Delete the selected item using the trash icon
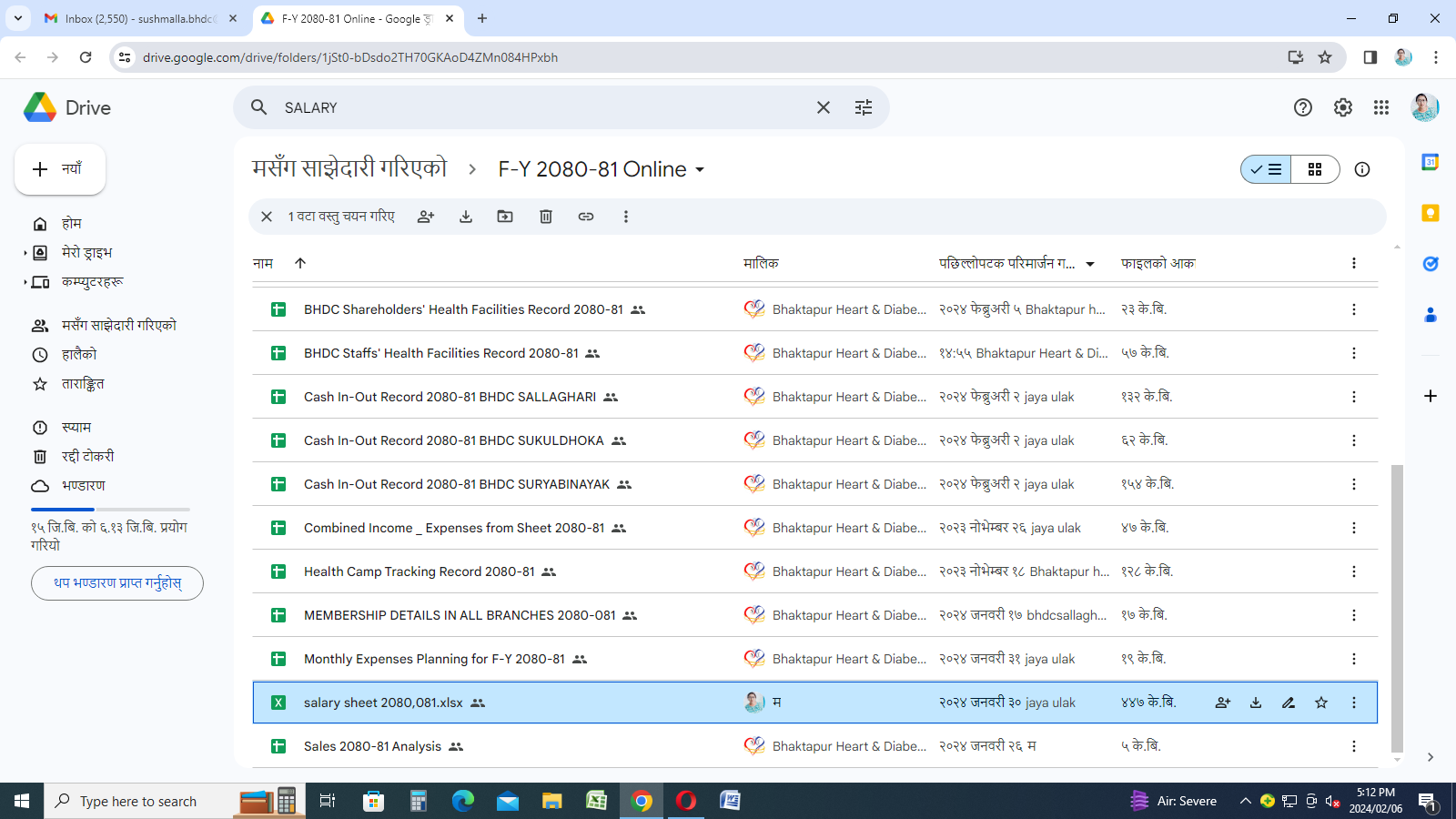The width and height of the screenshot is (1456, 819). [x=546, y=217]
